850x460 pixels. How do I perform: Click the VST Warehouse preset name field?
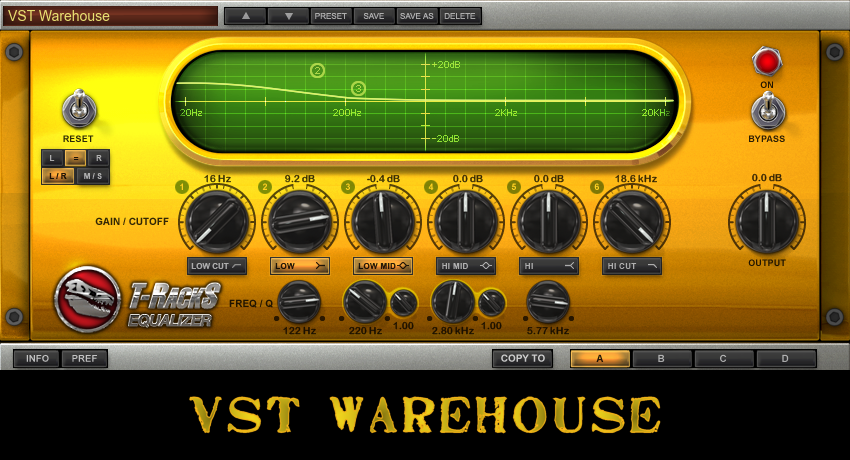(111, 16)
